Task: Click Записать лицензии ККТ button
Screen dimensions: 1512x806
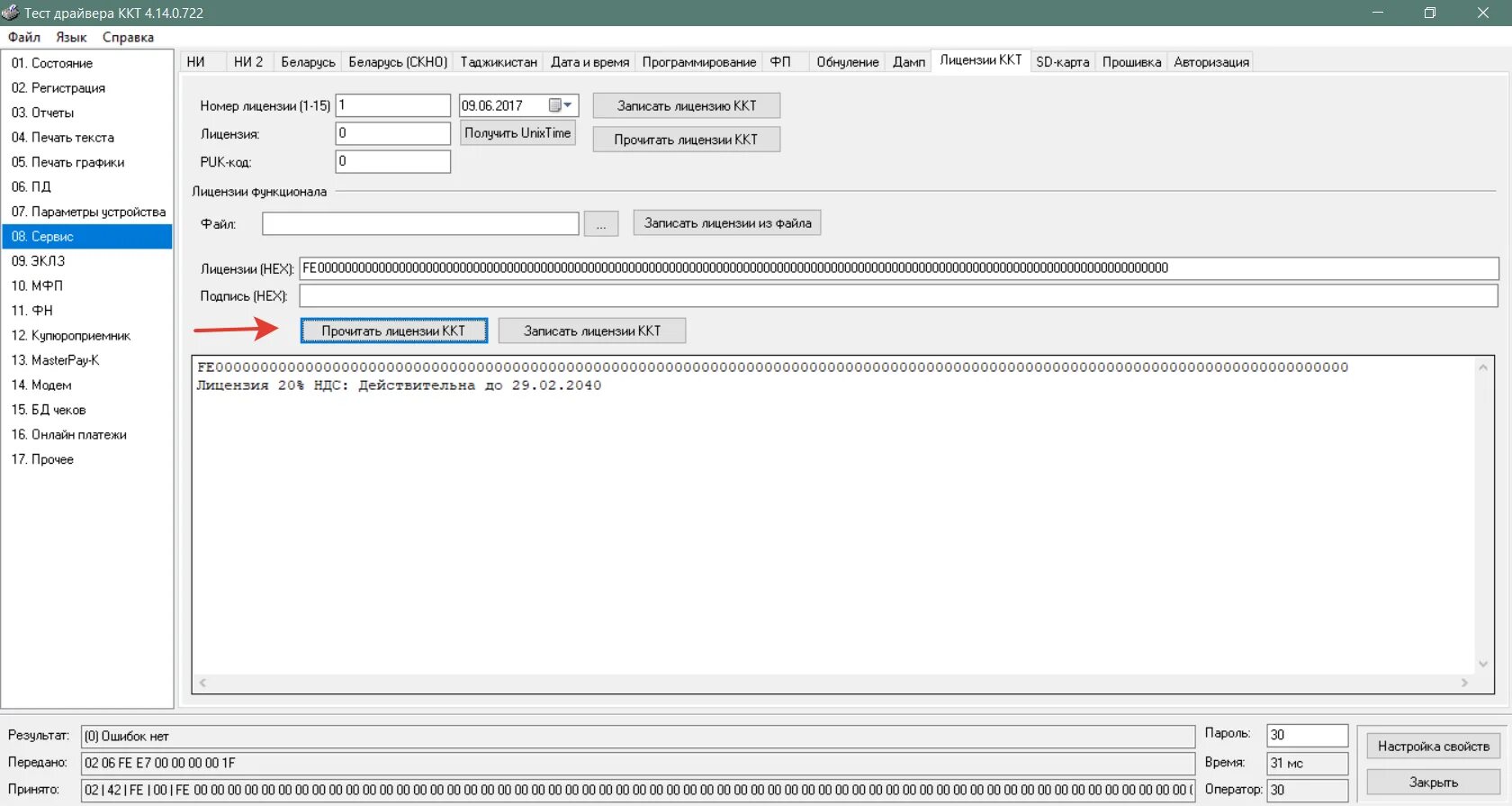Action: point(592,331)
